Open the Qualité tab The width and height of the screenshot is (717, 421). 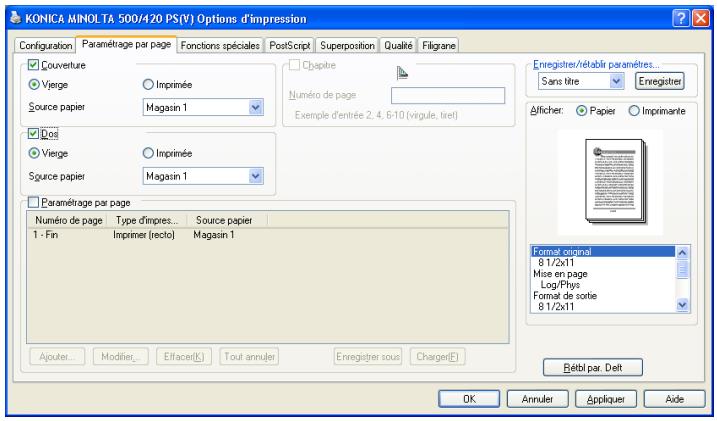(x=398, y=46)
